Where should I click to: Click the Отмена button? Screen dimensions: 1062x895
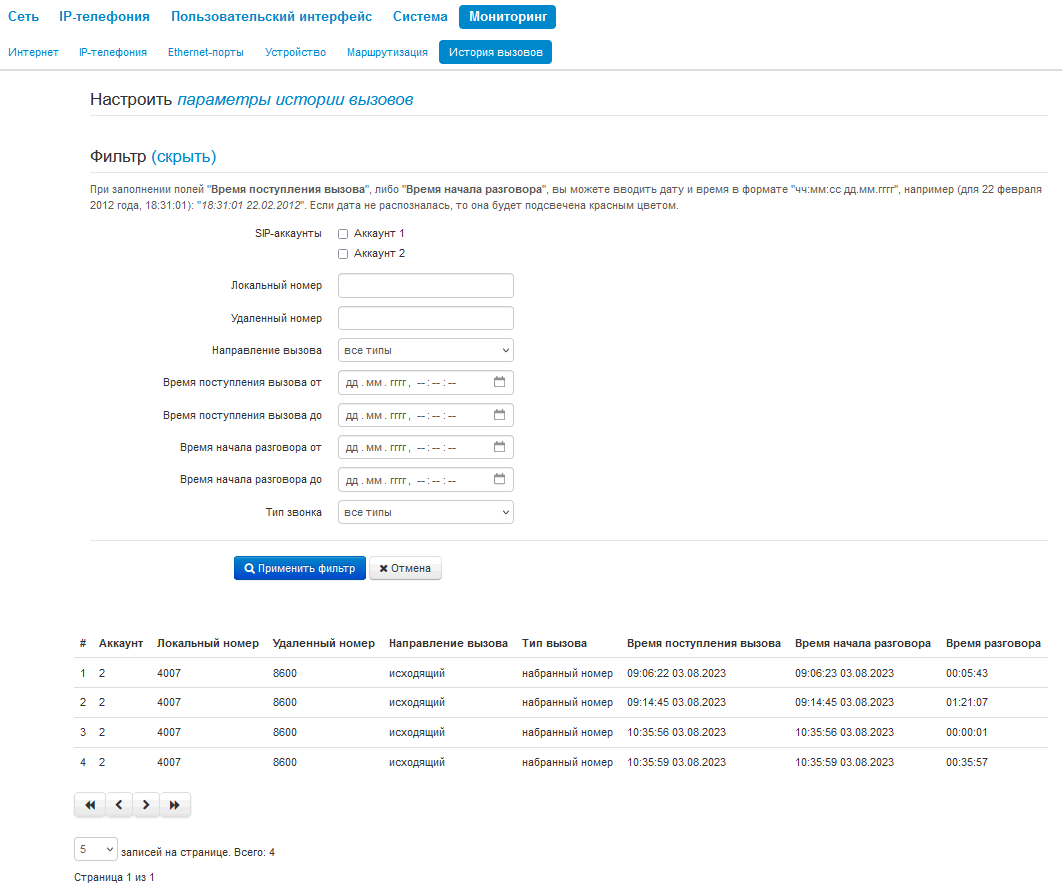(405, 568)
